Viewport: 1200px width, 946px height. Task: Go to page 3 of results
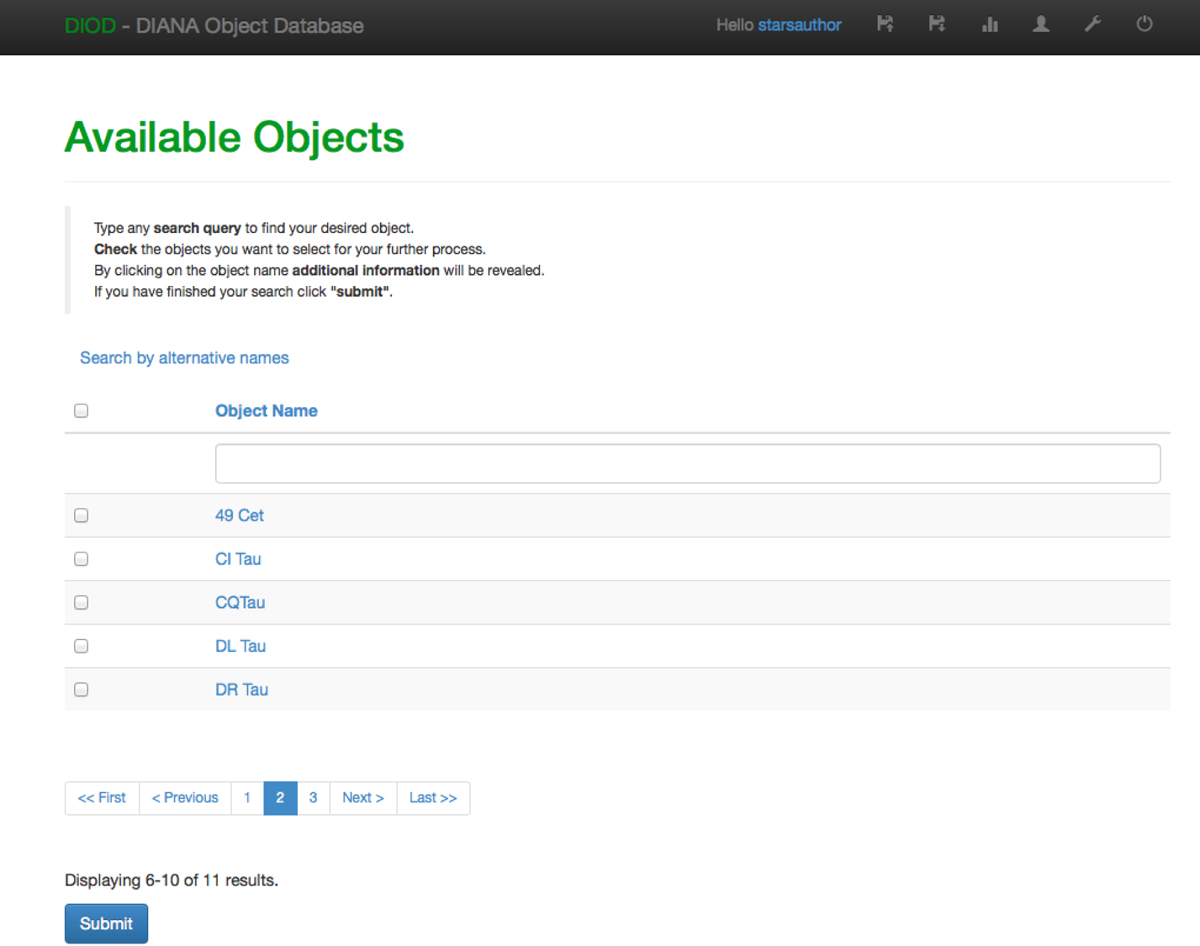313,798
